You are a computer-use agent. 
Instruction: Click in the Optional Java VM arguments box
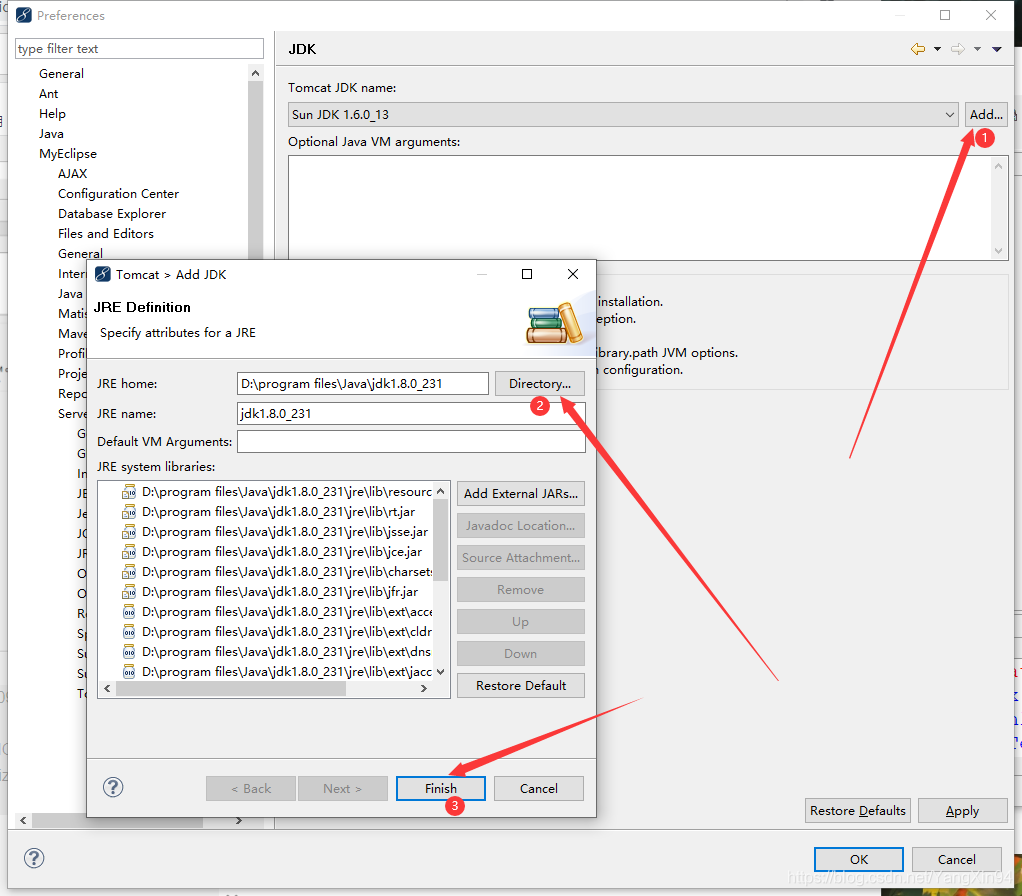648,207
